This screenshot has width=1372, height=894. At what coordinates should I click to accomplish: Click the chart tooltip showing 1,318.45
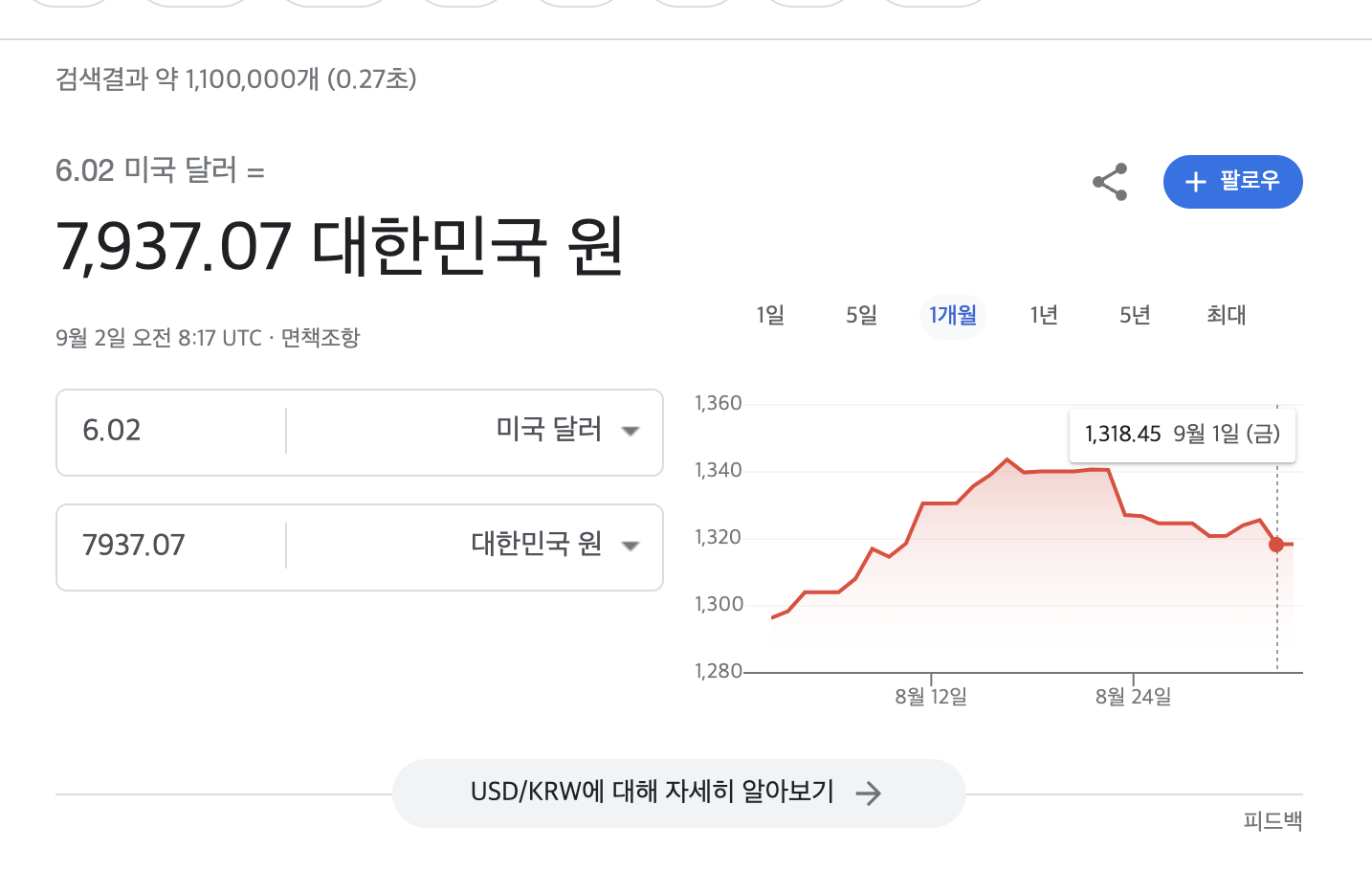(1183, 435)
